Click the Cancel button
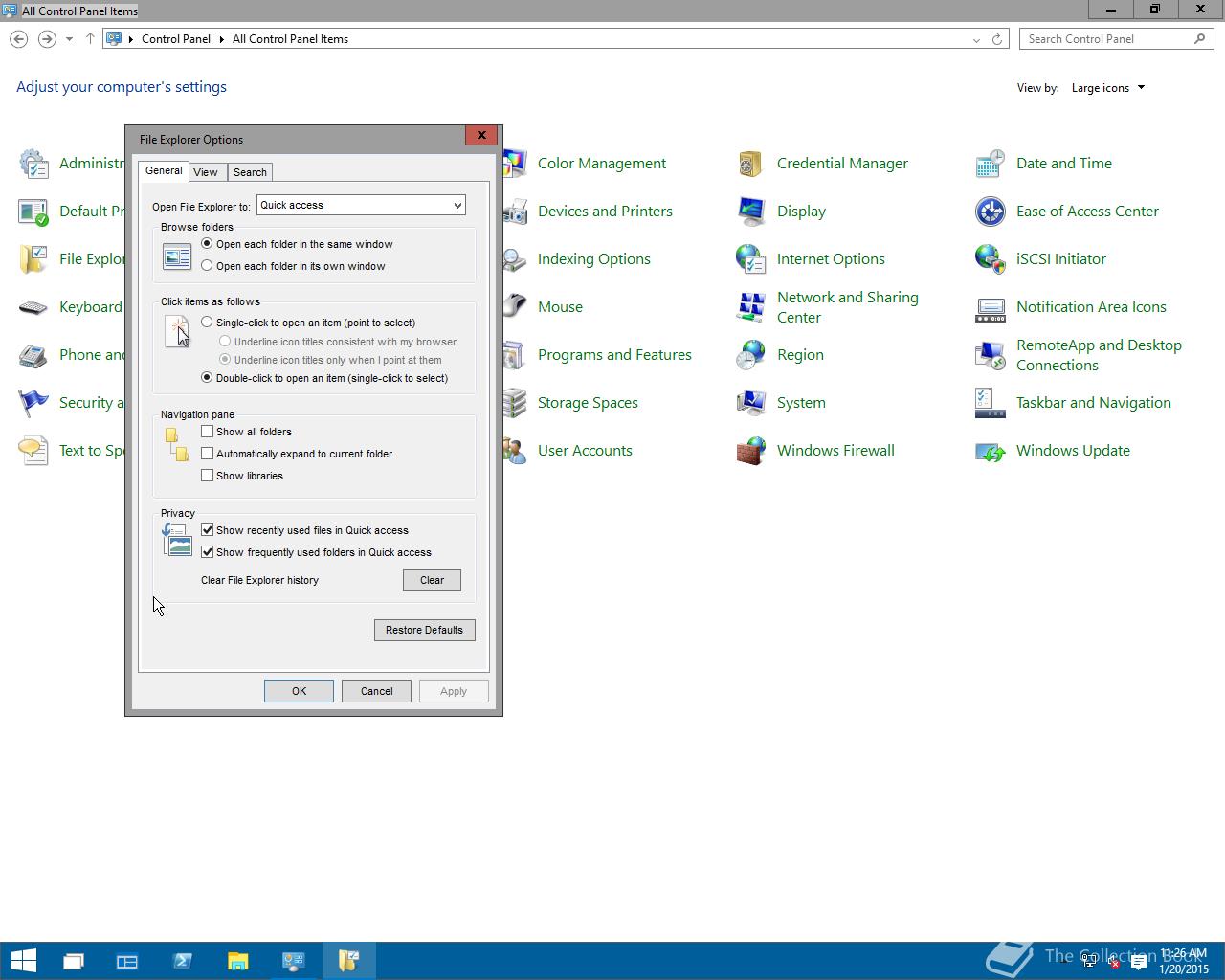 tap(376, 691)
